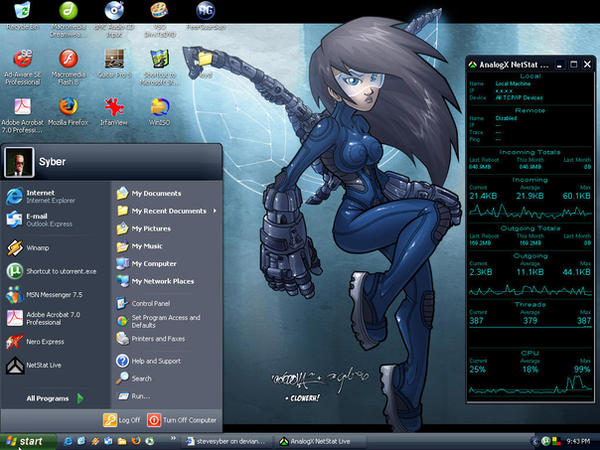The image size is (600, 450).
Task: Open the Recycle Bin desktop icon
Action: click(22, 11)
